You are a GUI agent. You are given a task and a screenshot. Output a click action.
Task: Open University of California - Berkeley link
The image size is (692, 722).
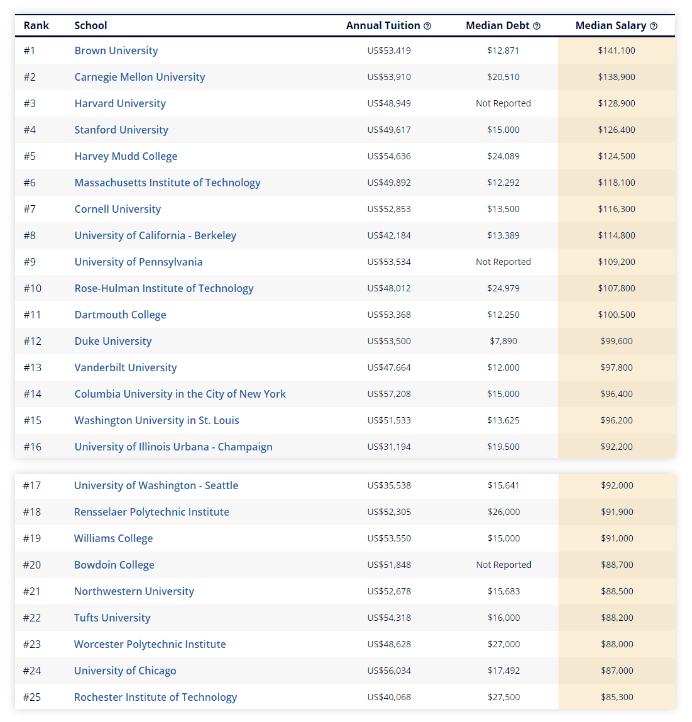pos(155,236)
